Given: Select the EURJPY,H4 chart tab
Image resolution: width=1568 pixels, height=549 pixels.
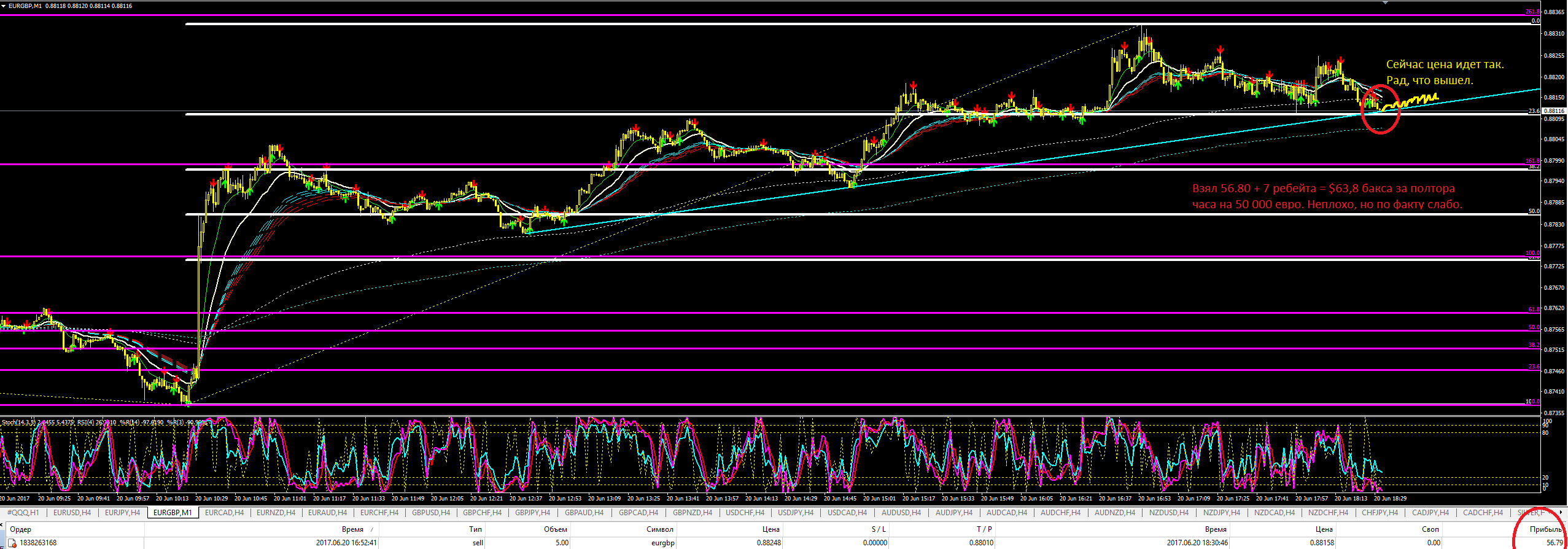Looking at the screenshot, I should tap(122, 513).
